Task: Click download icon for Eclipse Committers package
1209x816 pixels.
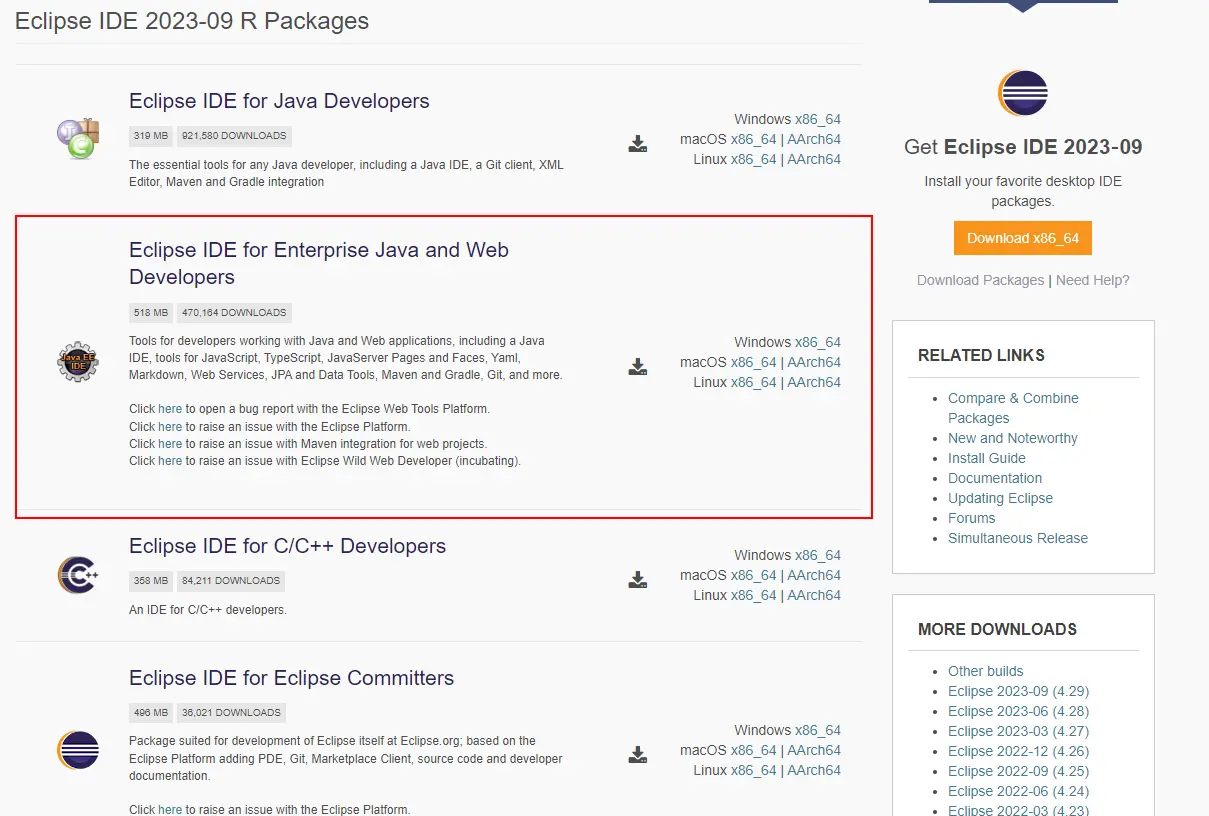Action: tap(638, 754)
